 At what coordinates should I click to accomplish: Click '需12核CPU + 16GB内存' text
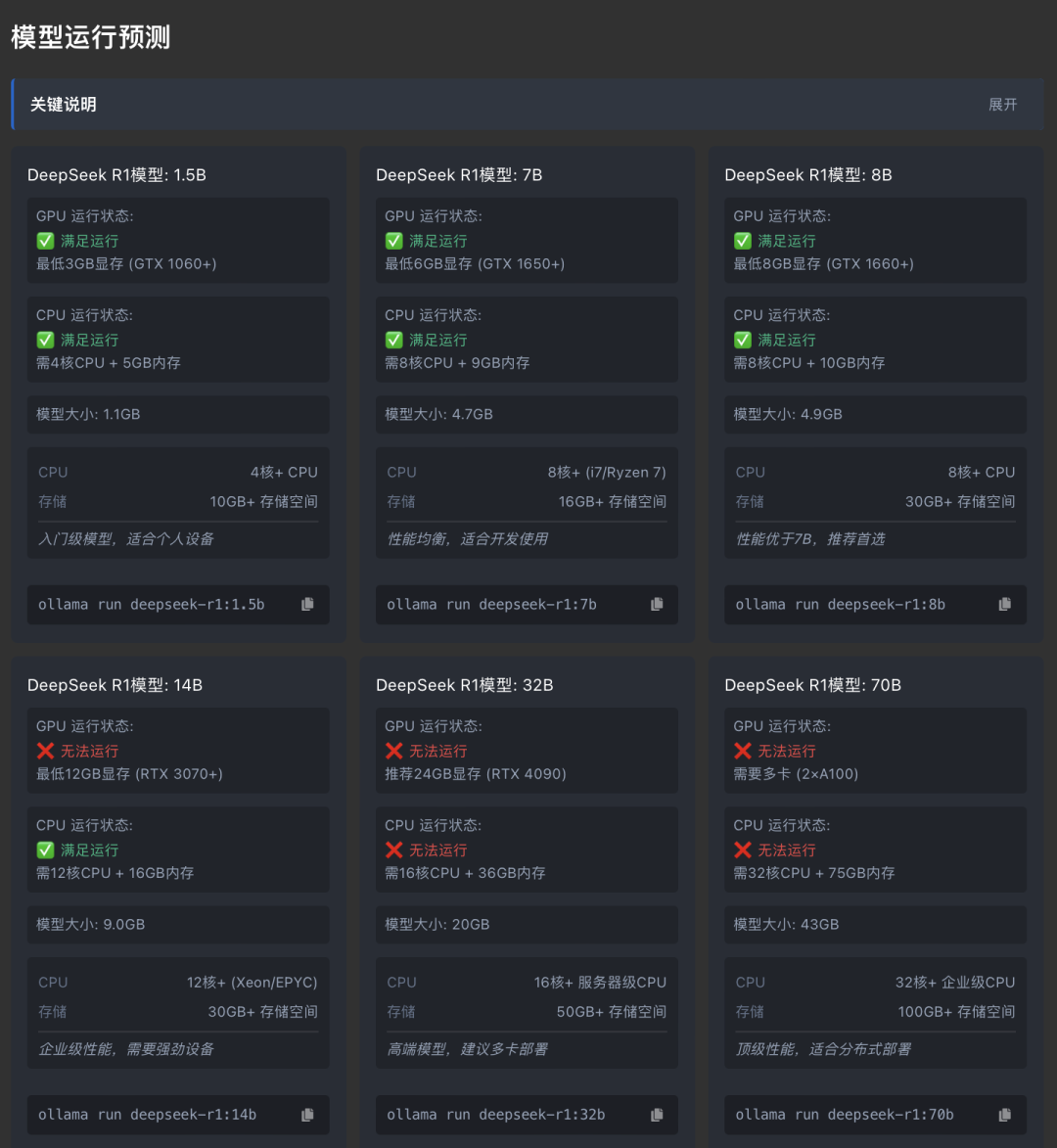pos(115,873)
